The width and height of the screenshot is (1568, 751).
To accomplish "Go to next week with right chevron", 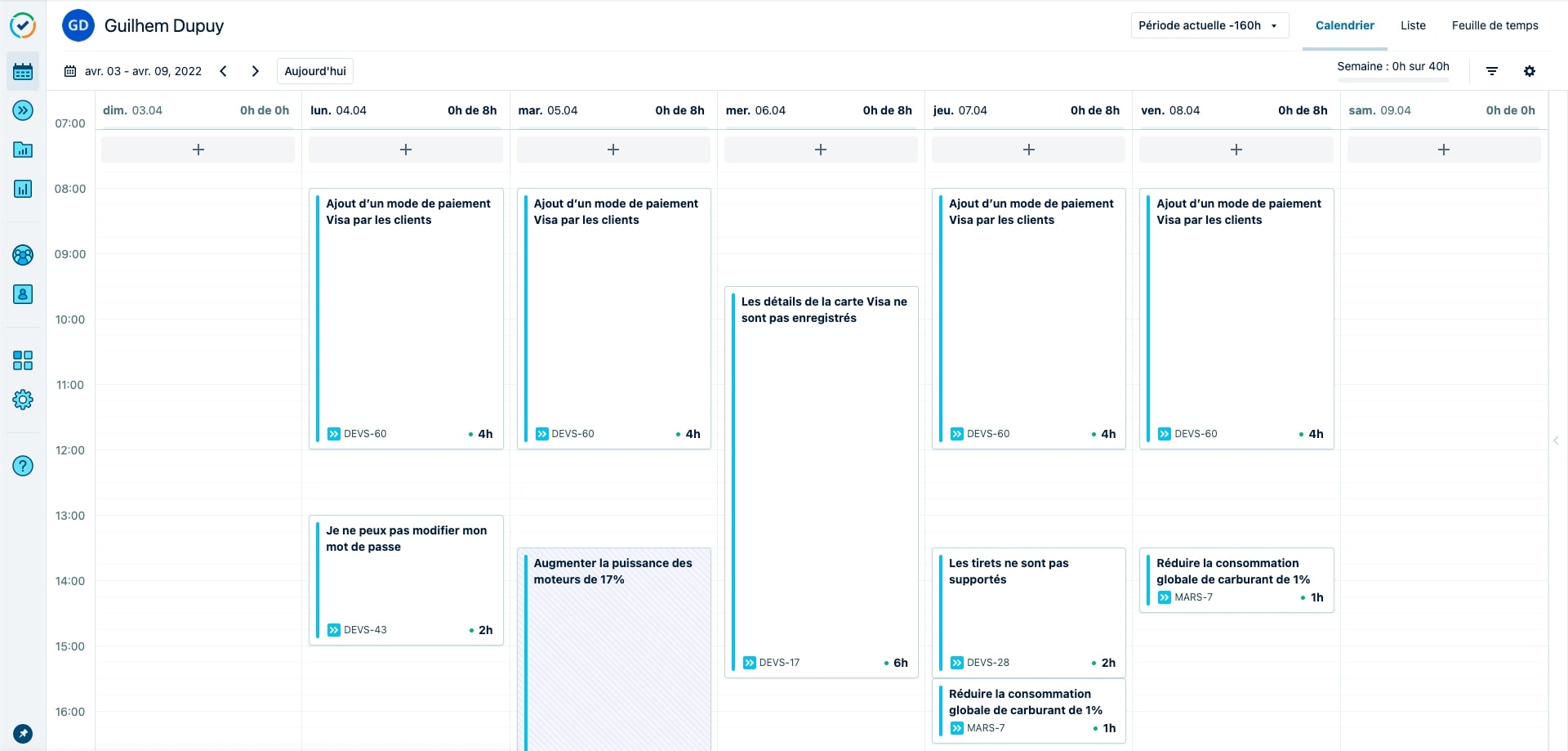I will point(256,71).
